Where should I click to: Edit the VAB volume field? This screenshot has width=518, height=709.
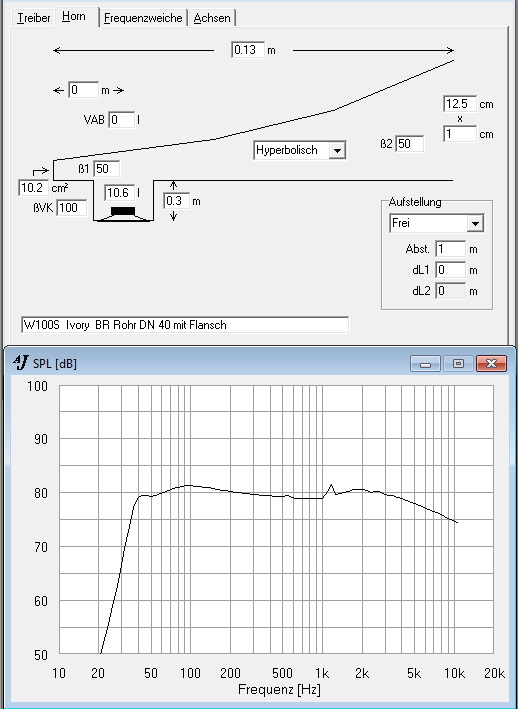(x=122, y=120)
